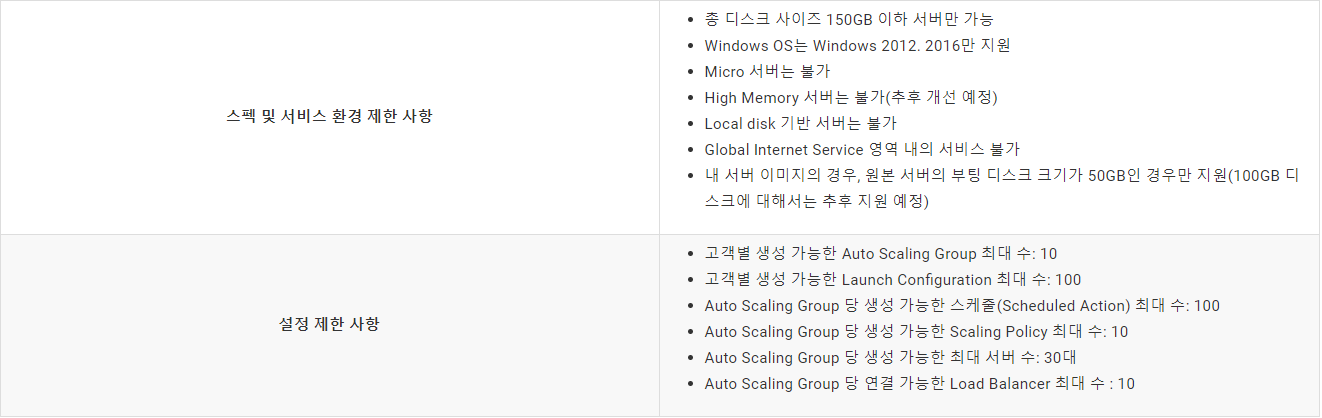Click the Launch Configuration max 100 line
Image resolution: width=1322 pixels, height=418 pixels.
tap(893, 279)
